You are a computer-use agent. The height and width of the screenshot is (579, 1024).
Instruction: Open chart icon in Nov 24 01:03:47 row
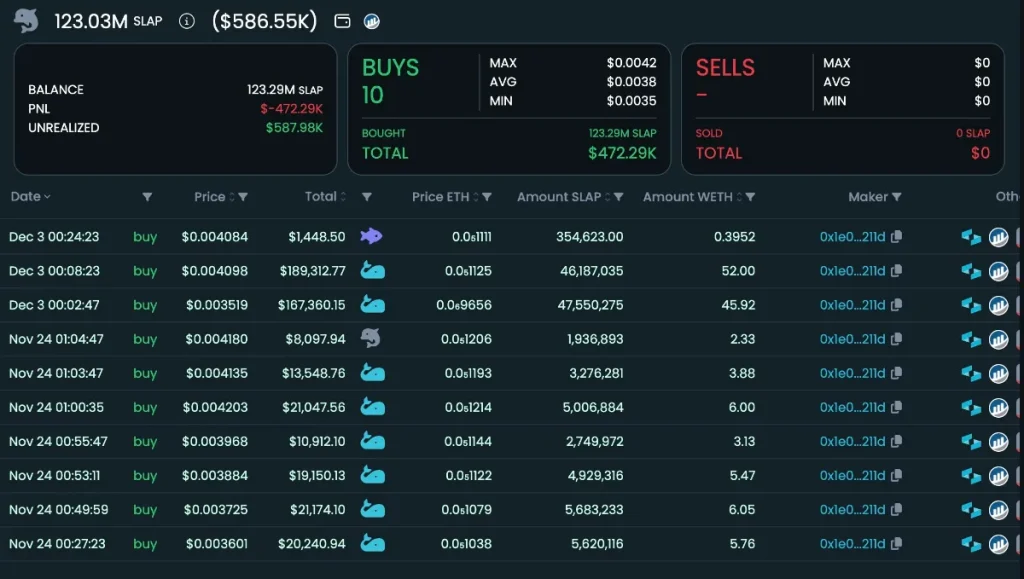(999, 373)
